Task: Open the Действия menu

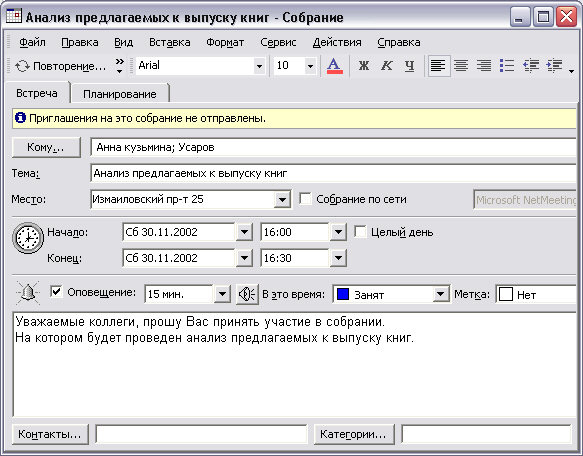Action: 337,42
